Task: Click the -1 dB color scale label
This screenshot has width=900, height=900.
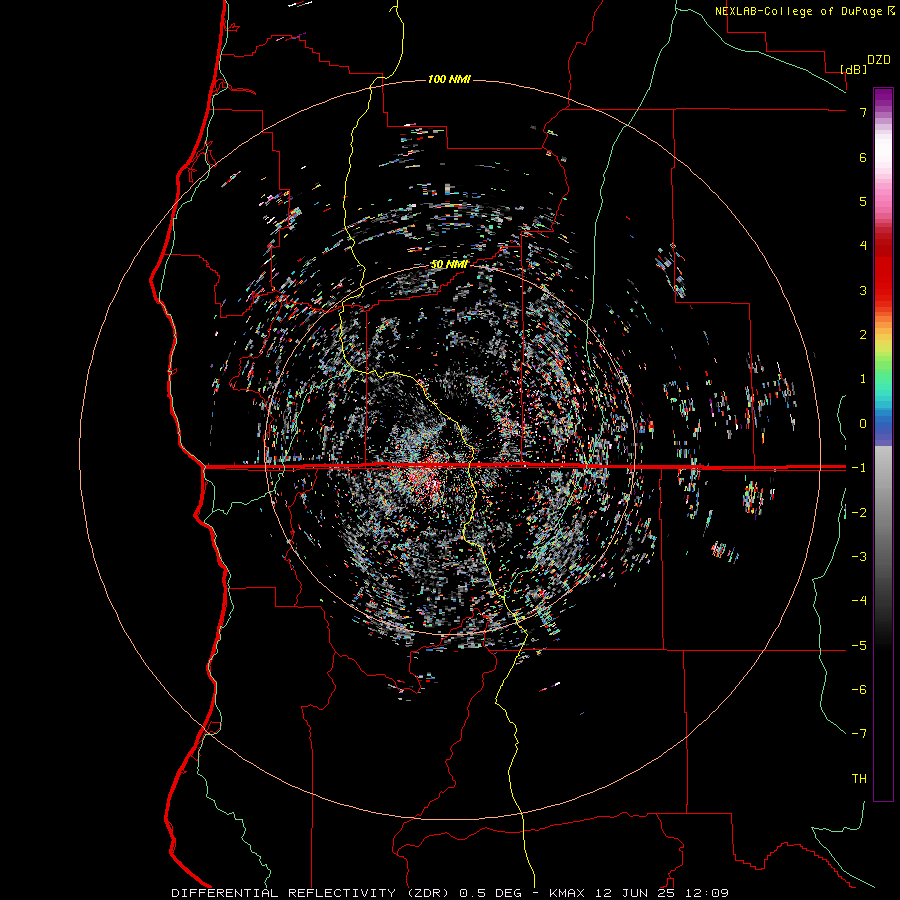Action: [x=859, y=468]
